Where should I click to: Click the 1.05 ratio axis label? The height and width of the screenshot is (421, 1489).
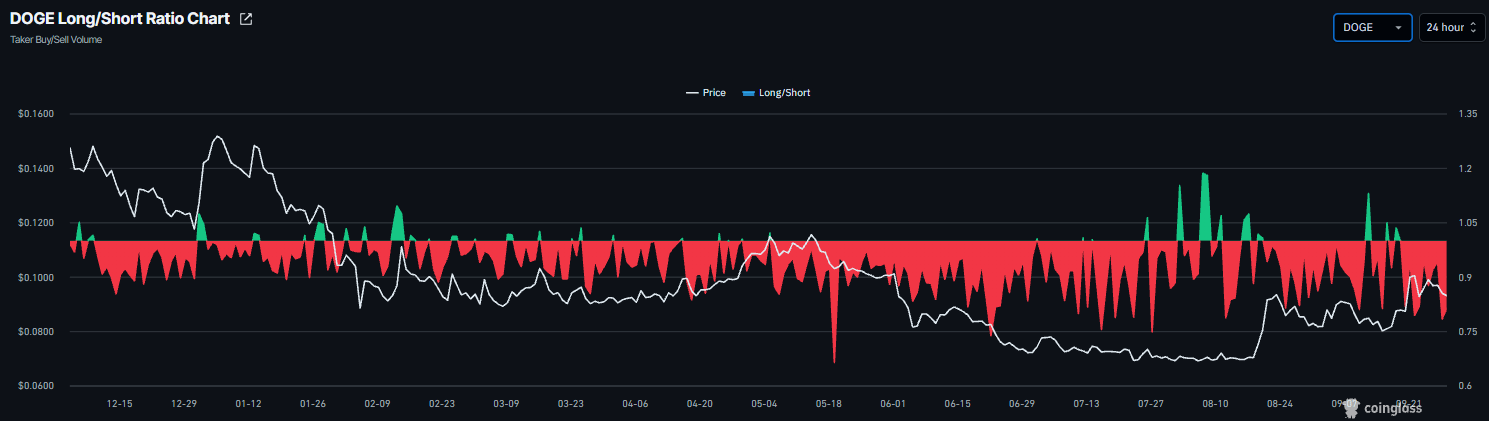[1468, 222]
